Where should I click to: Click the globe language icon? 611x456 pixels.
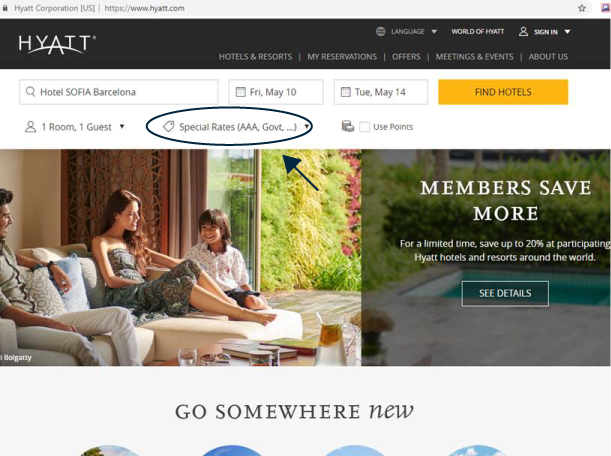click(x=381, y=32)
